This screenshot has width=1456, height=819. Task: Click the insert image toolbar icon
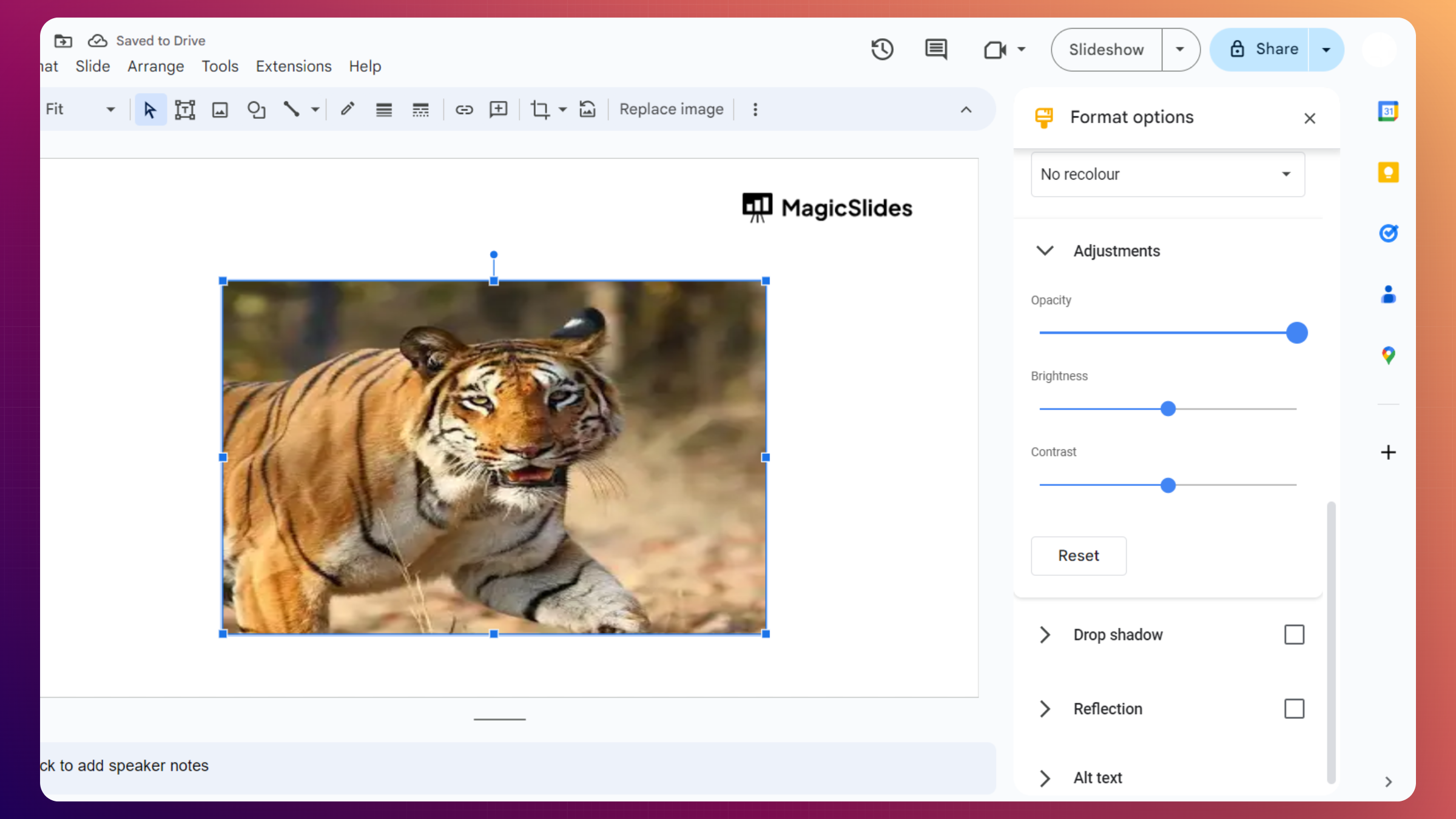click(220, 110)
